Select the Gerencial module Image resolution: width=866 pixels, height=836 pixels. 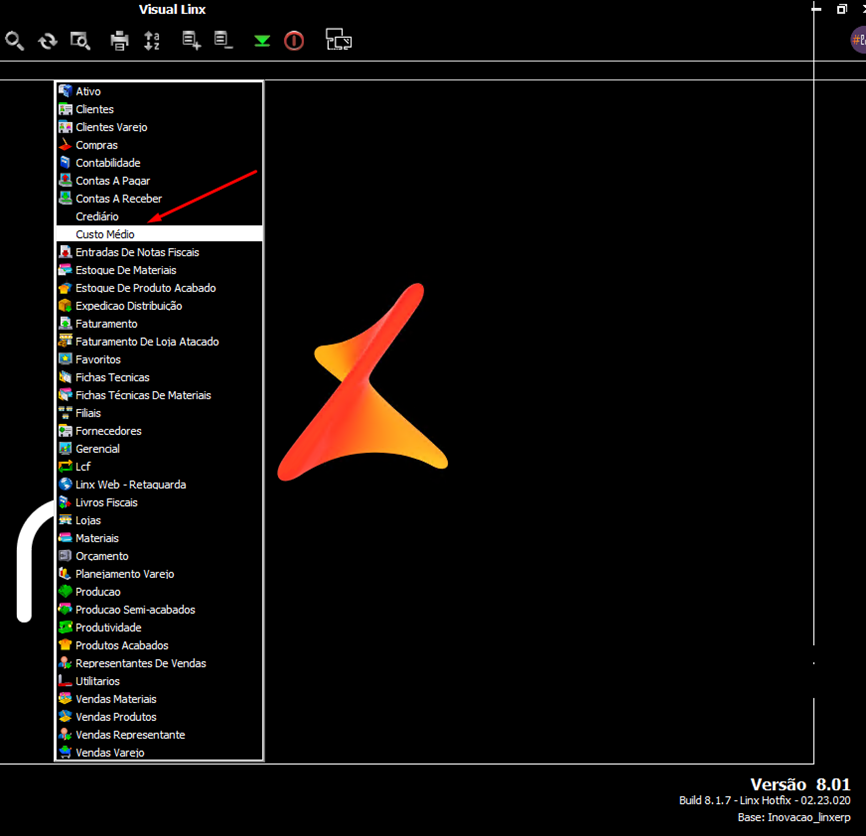tap(159, 448)
